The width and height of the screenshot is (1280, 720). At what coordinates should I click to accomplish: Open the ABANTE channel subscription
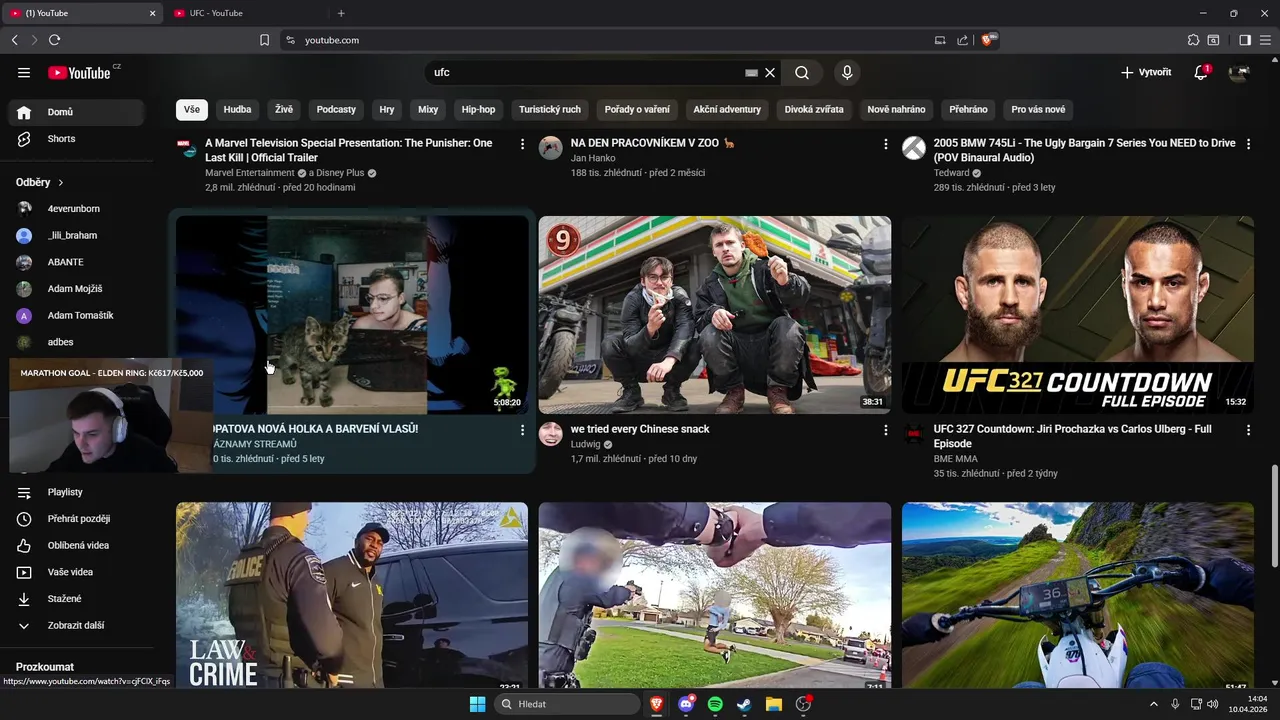(78, 262)
